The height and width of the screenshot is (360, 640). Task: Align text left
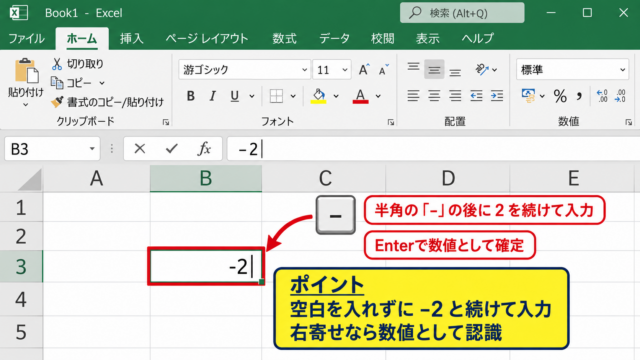click(x=413, y=96)
